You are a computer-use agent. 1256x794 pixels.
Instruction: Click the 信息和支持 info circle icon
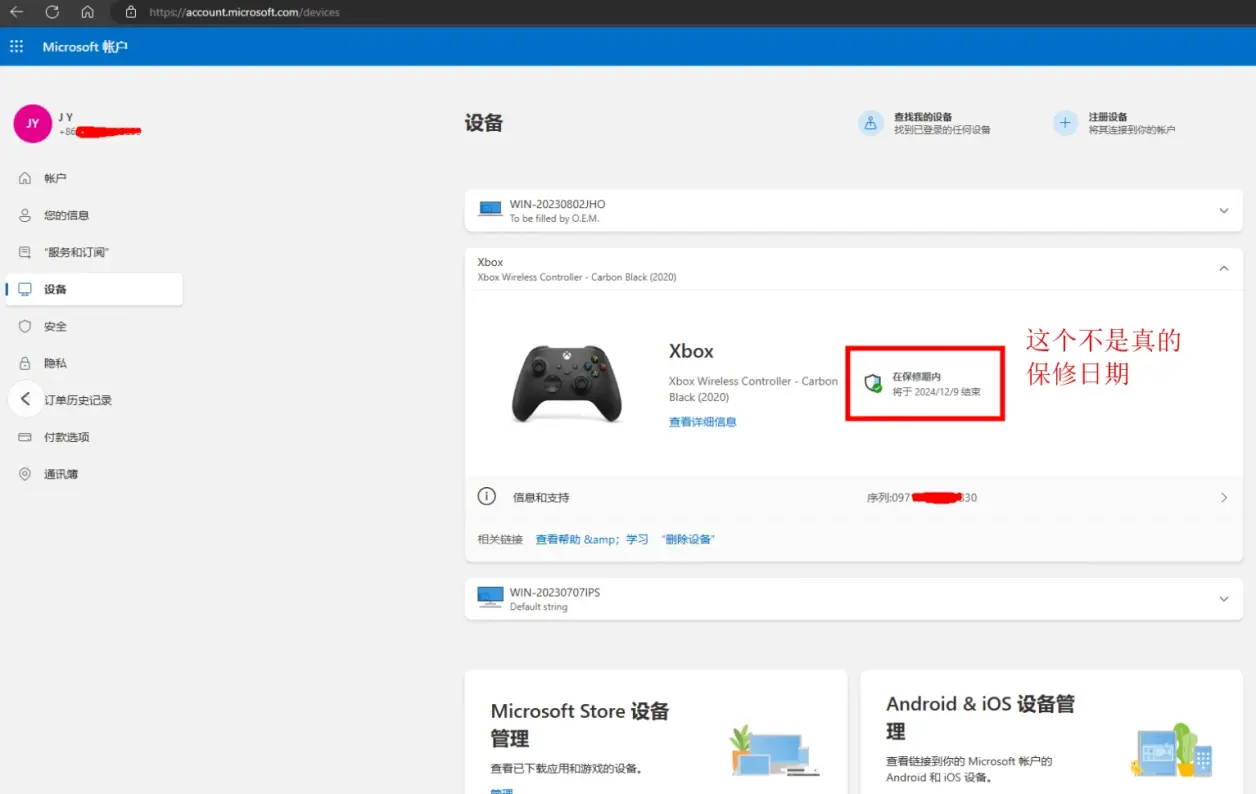pyautogui.click(x=487, y=496)
